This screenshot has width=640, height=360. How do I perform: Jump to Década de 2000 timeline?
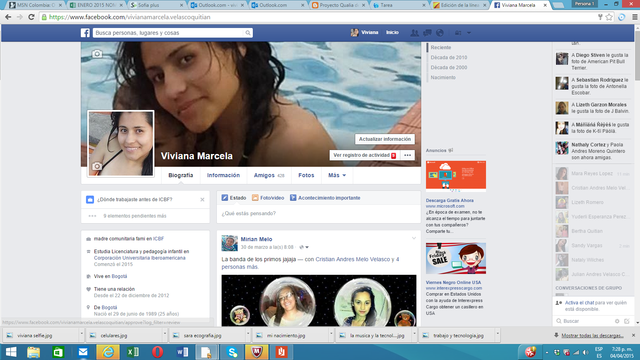[x=449, y=67]
